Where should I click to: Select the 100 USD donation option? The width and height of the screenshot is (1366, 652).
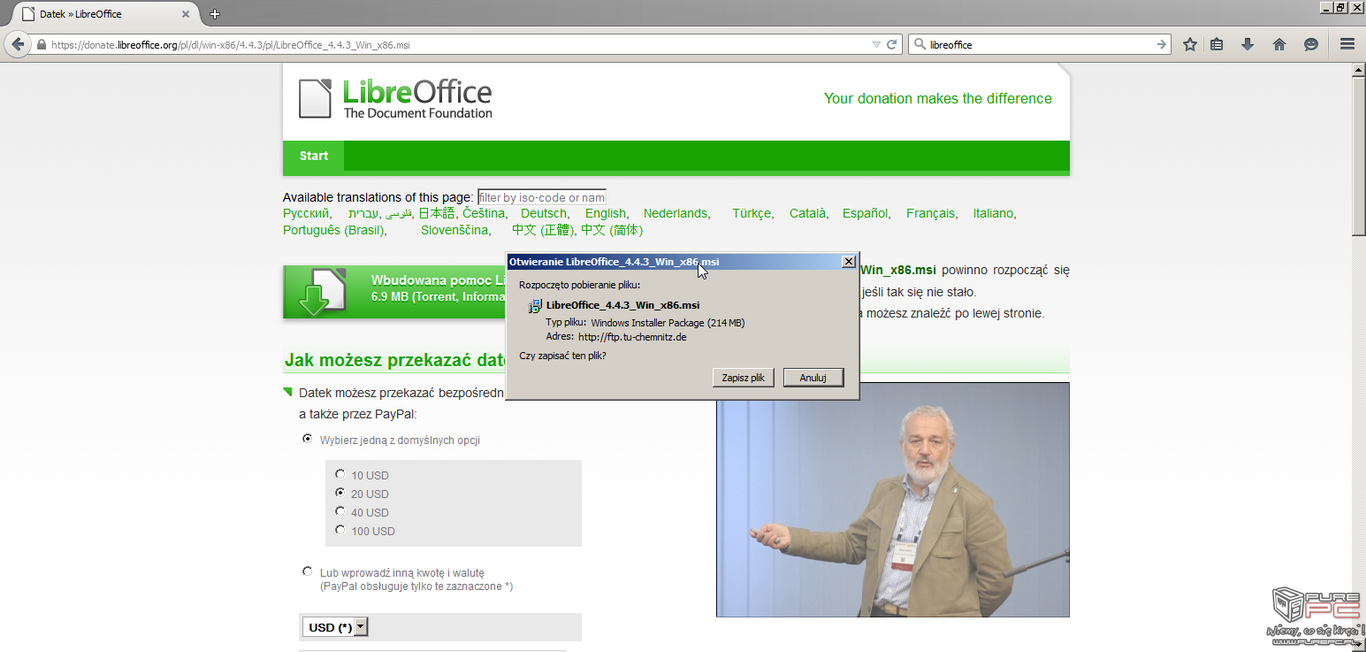[340, 530]
